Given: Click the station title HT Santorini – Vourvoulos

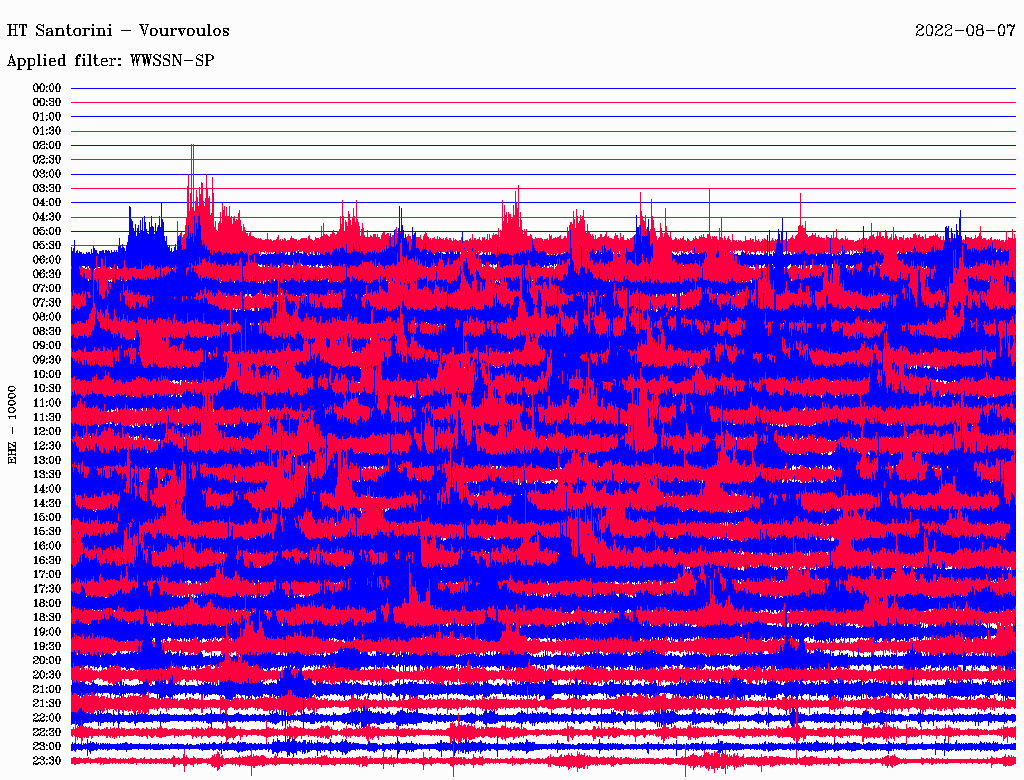Looking at the screenshot, I should [x=118, y=31].
